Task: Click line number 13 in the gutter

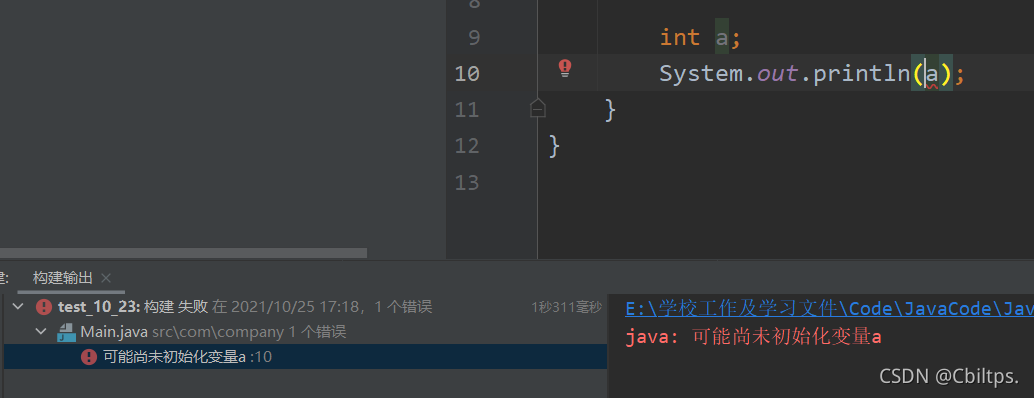Action: click(x=467, y=182)
